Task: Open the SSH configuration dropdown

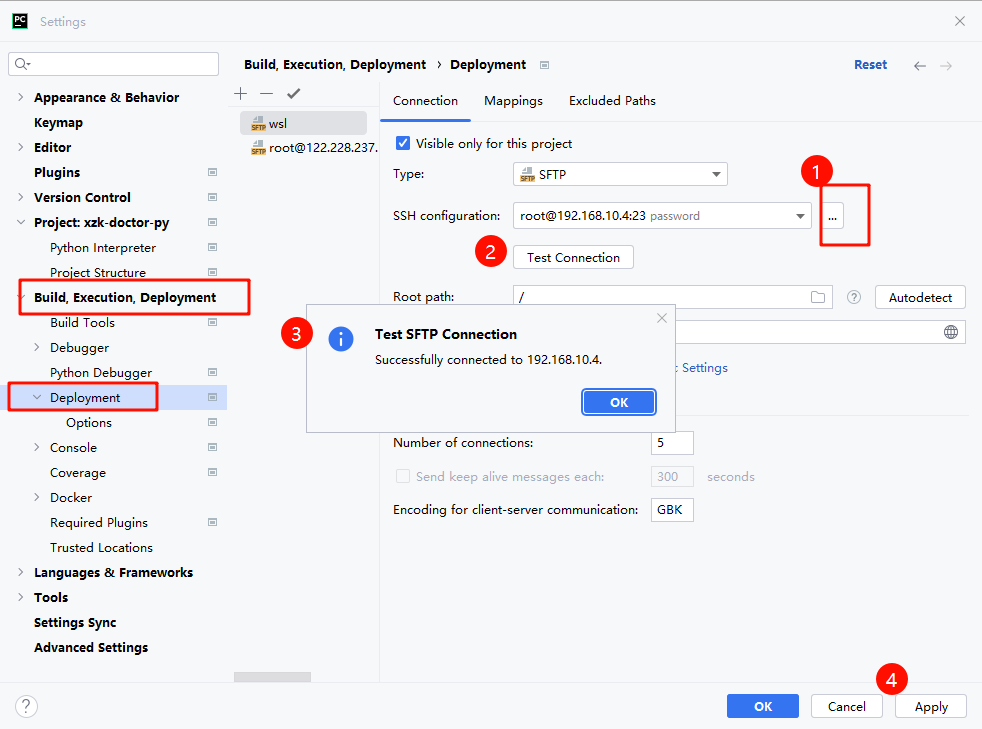Action: pos(662,216)
